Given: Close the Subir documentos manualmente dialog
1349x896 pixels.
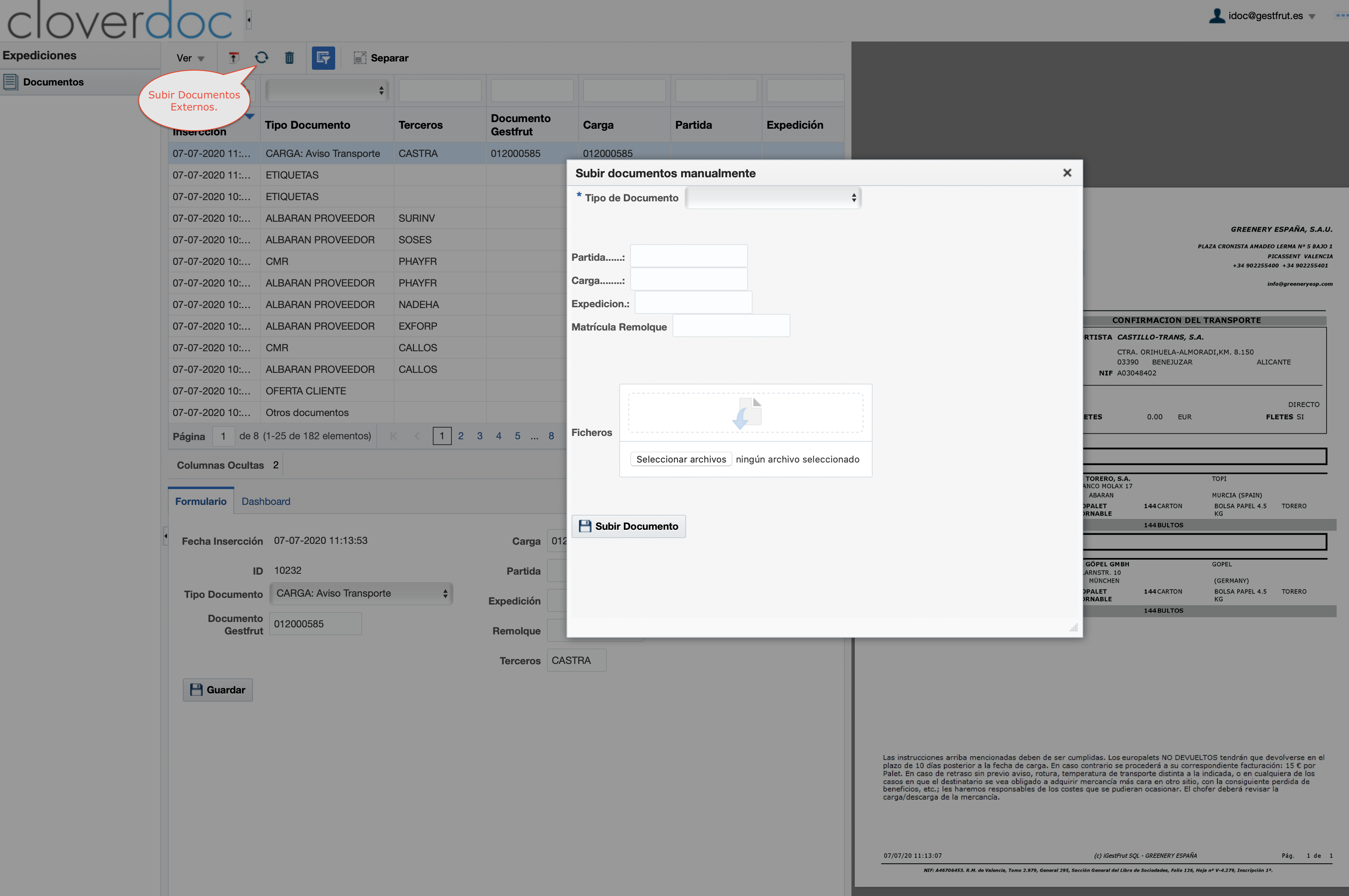Looking at the screenshot, I should (1067, 173).
